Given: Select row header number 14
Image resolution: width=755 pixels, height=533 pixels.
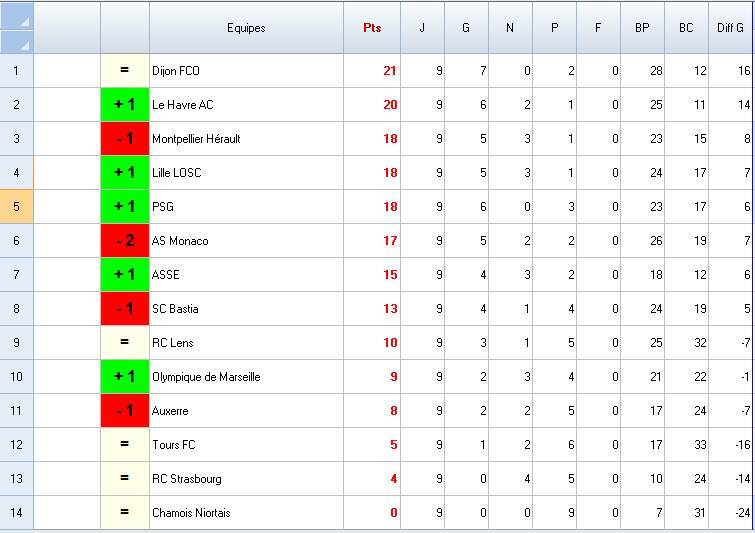Looking at the screenshot, I should (16, 513).
